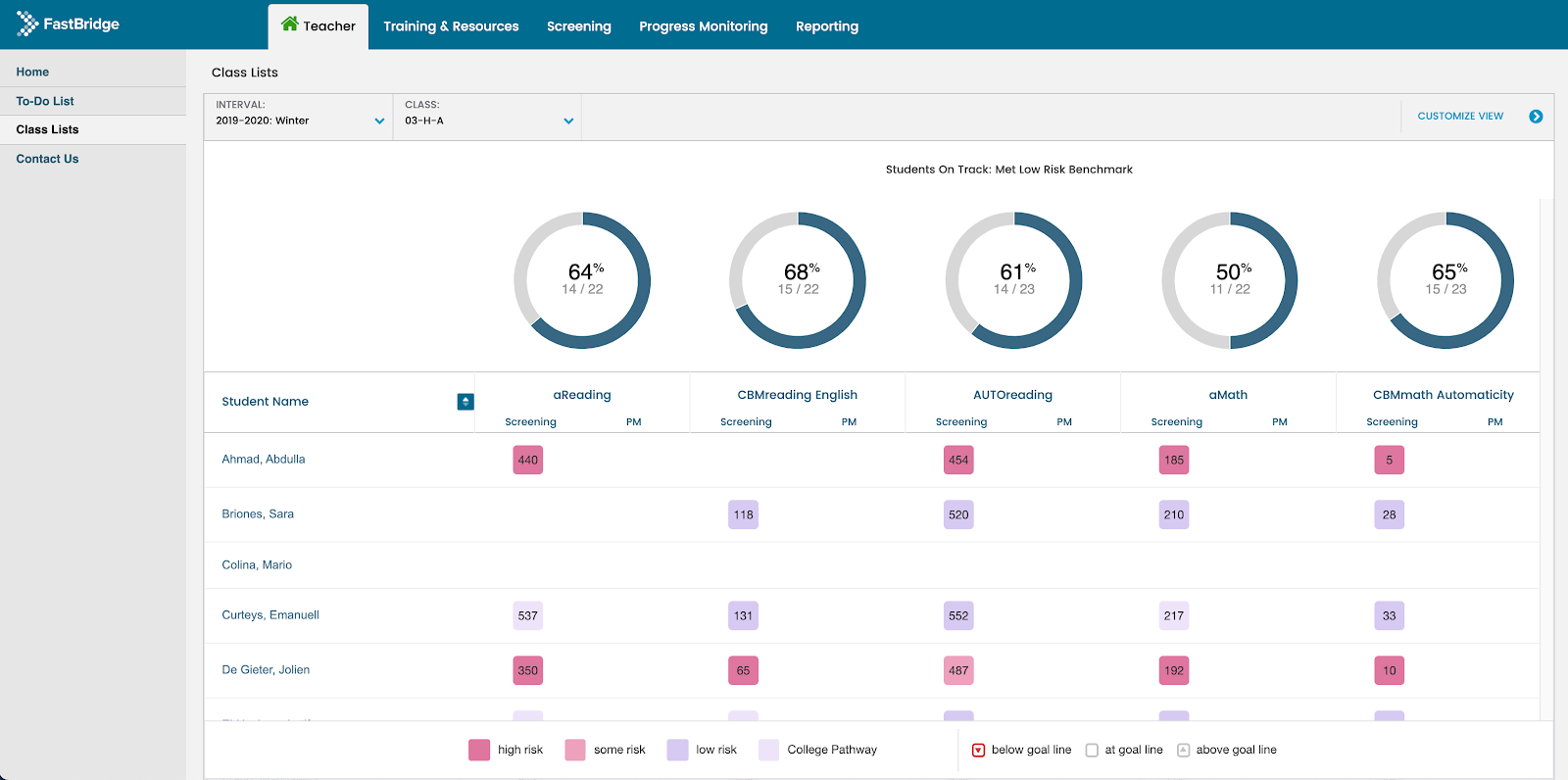Click the aReading column header
The image size is (1568, 780).
coord(582,395)
